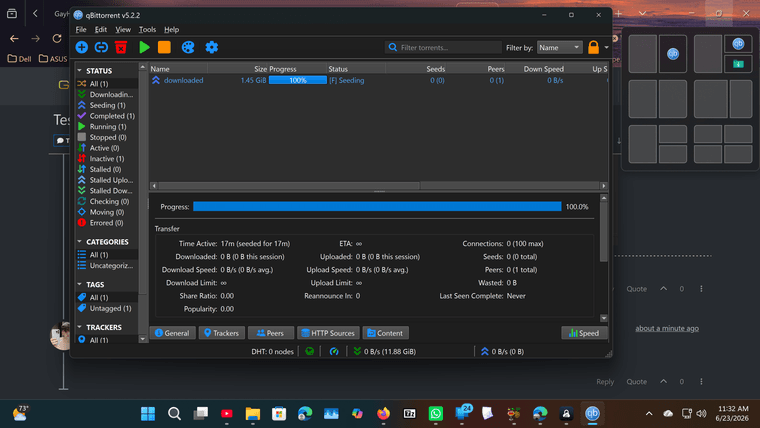This screenshot has width=760, height=428.
Task: Open the Filter by Name dropdown
Action: 559,48
